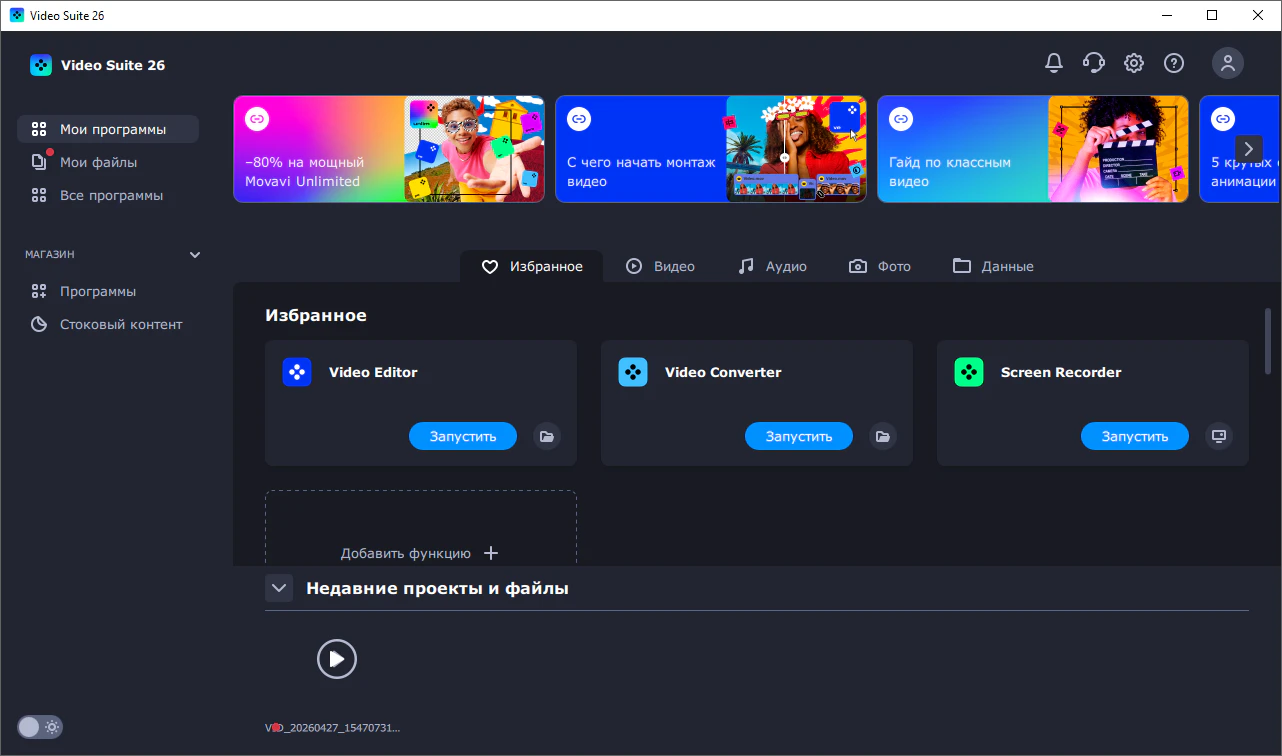Switch to the Видео tab
Image resolution: width=1282 pixels, height=756 pixels.
click(x=660, y=266)
